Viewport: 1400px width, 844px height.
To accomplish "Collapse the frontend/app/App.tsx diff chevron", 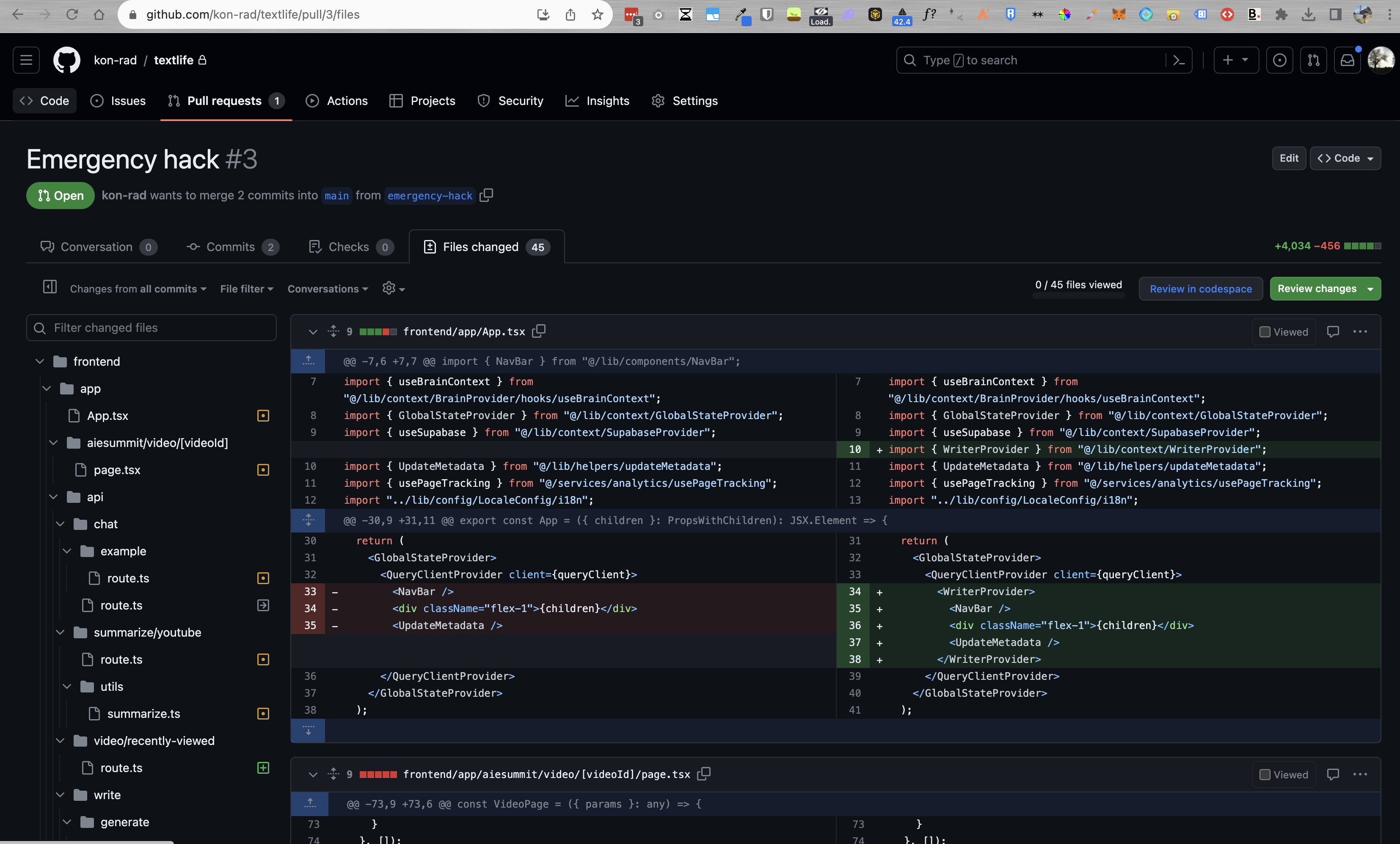I will tap(312, 331).
